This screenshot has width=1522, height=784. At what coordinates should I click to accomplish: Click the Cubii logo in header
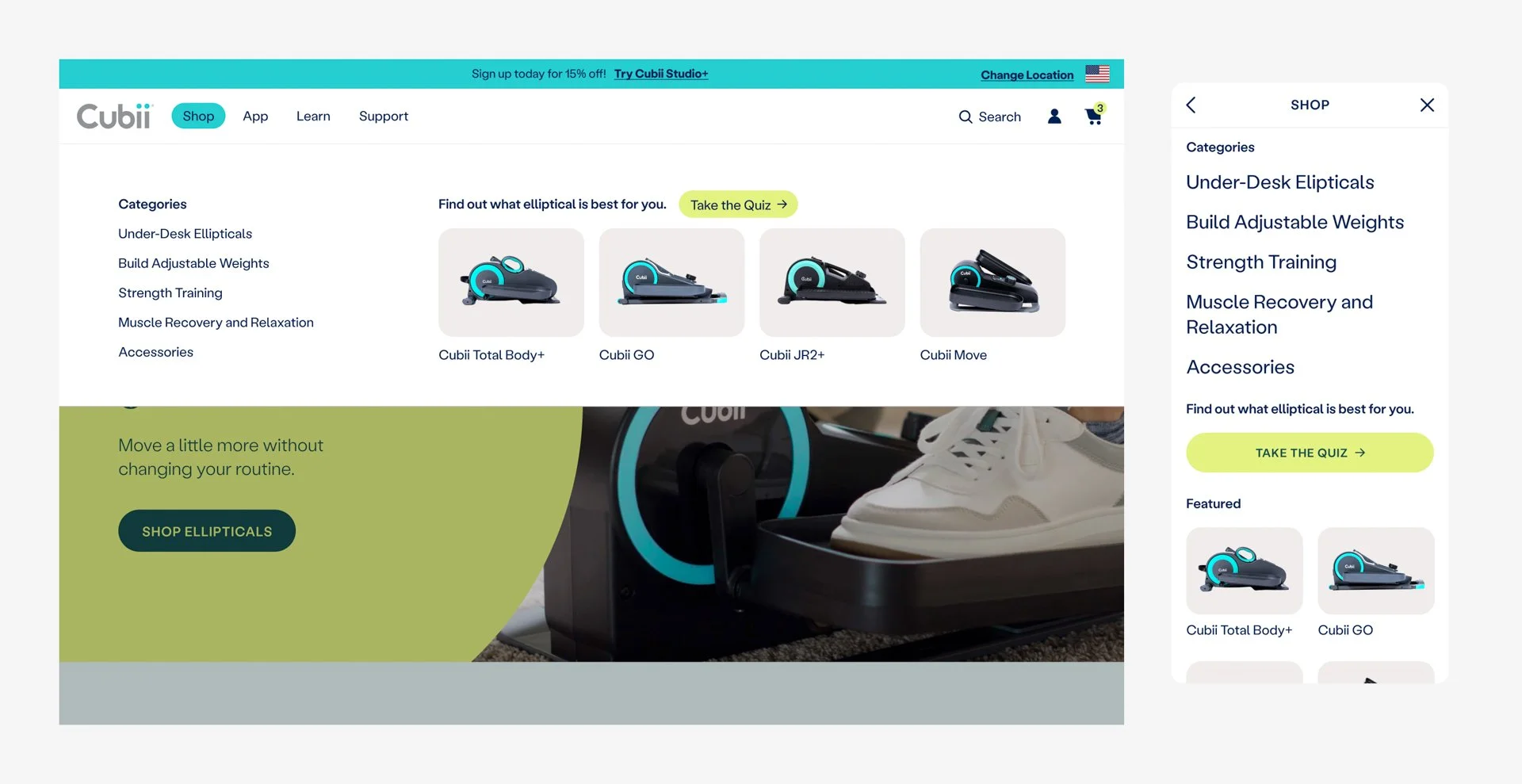[114, 117]
